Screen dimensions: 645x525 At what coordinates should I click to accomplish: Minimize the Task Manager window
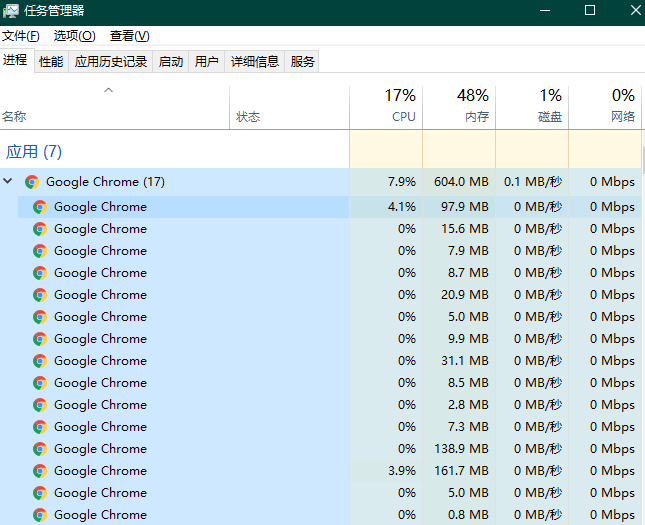(545, 11)
